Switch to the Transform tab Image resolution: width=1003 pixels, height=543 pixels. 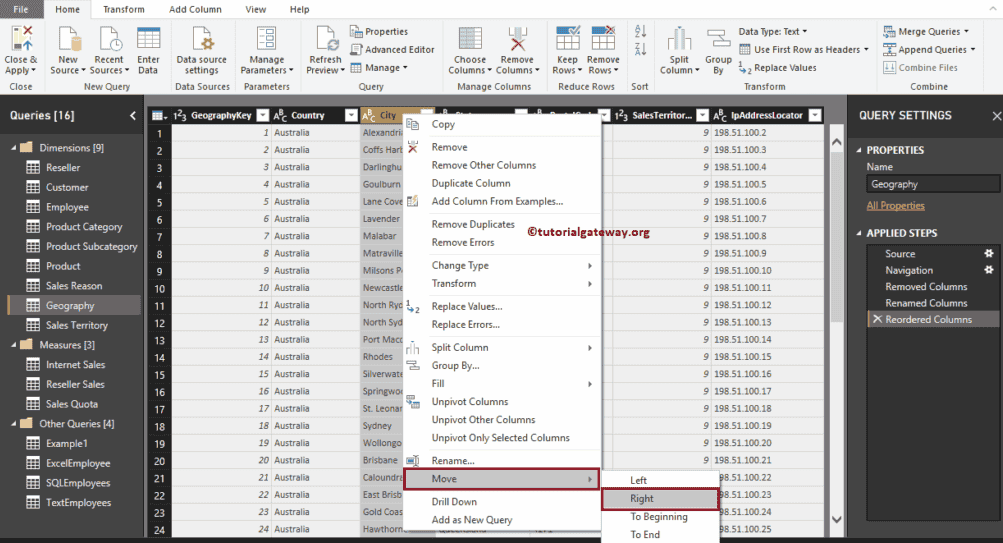pos(123,9)
